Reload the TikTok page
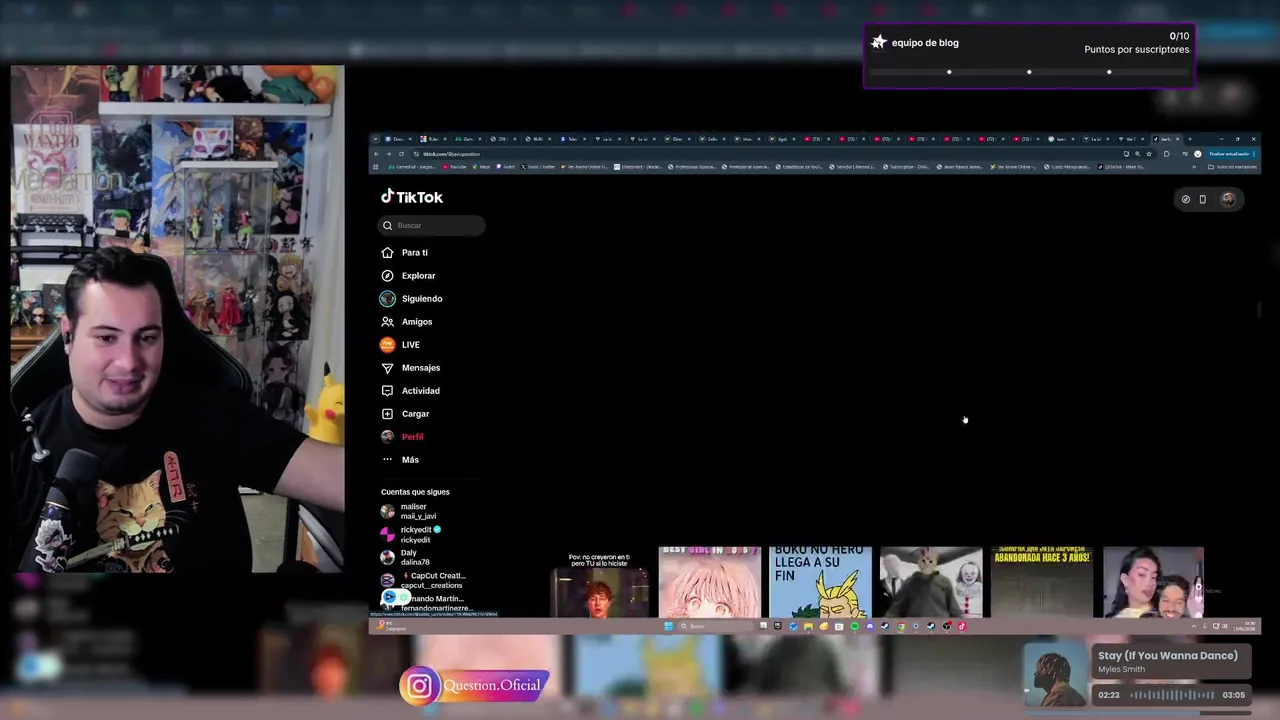 coord(401,154)
